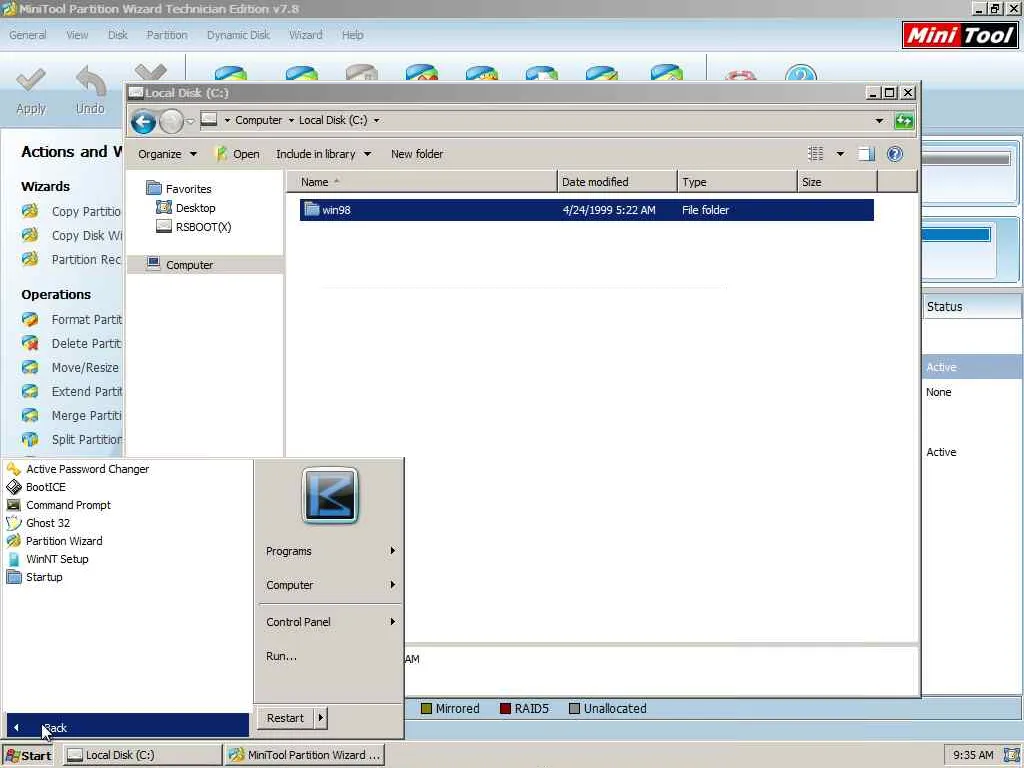Screen dimensions: 1024x768
Task: Open WinNT Setup from Start menu
Action: 57,559
